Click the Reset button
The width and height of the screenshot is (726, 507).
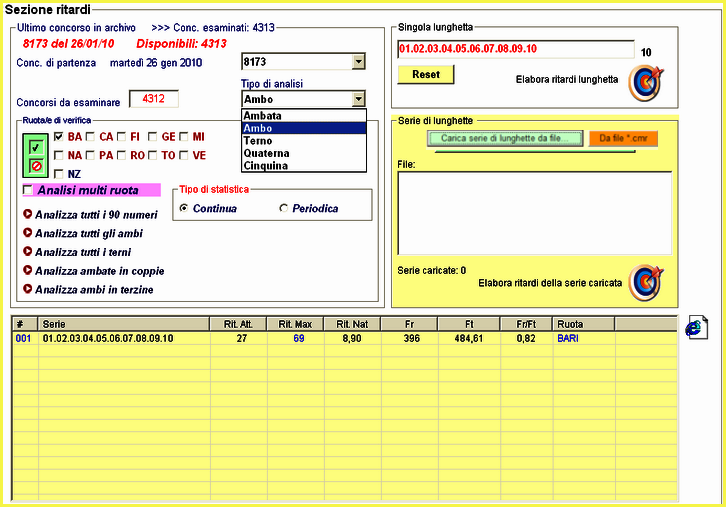[x=426, y=75]
